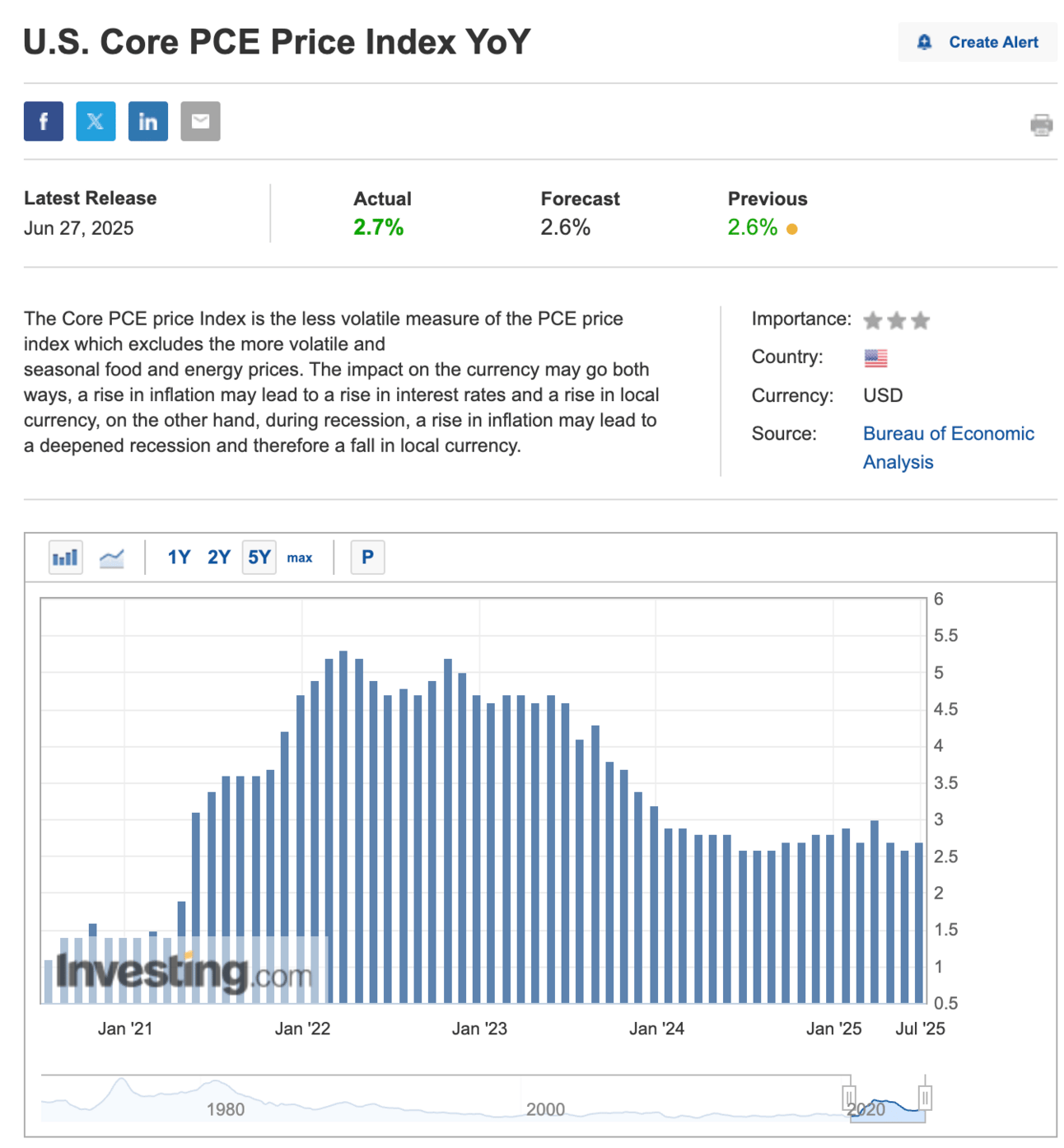Select the 2Y time range
Screen dimensions: 1064x1148
click(218, 558)
